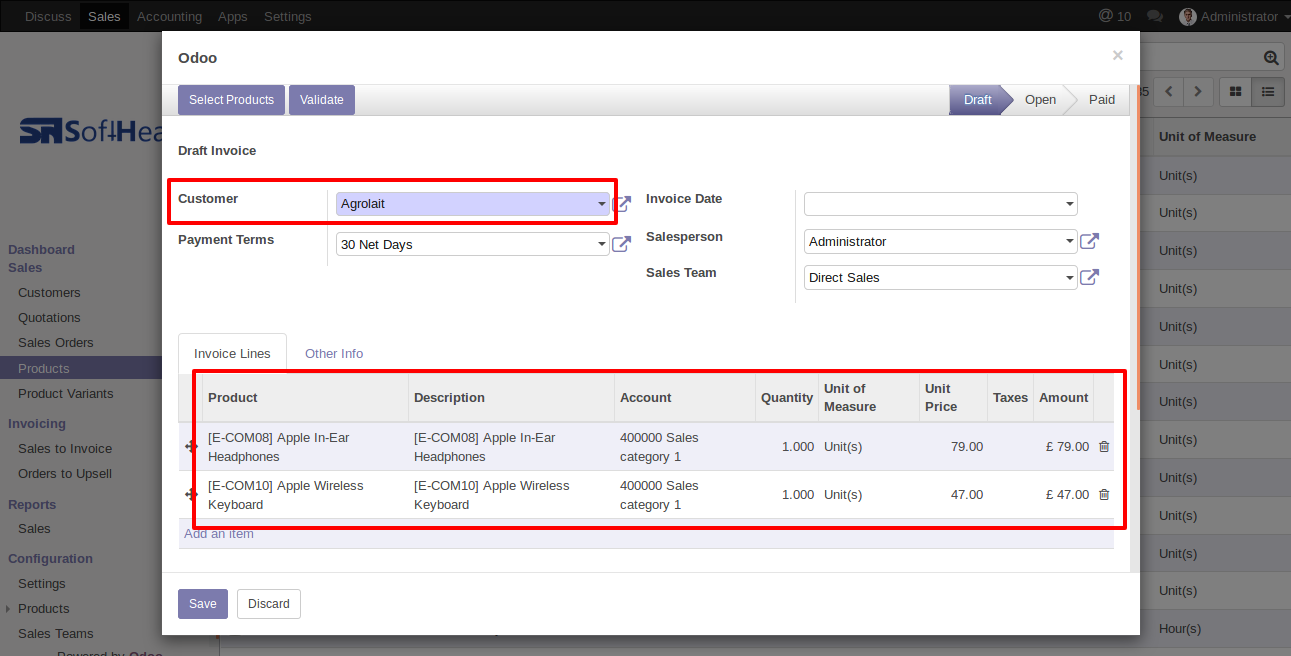Viewport: 1291px width, 656px height.
Task: Open the Discuss menu
Action: [48, 16]
